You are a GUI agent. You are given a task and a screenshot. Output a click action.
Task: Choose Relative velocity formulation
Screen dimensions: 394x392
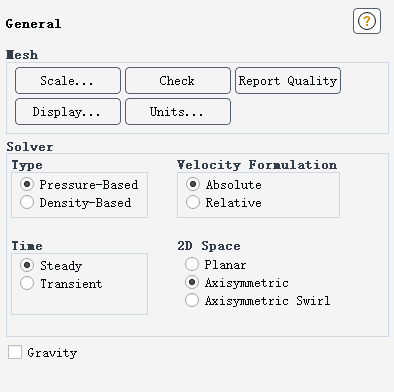[193, 202]
